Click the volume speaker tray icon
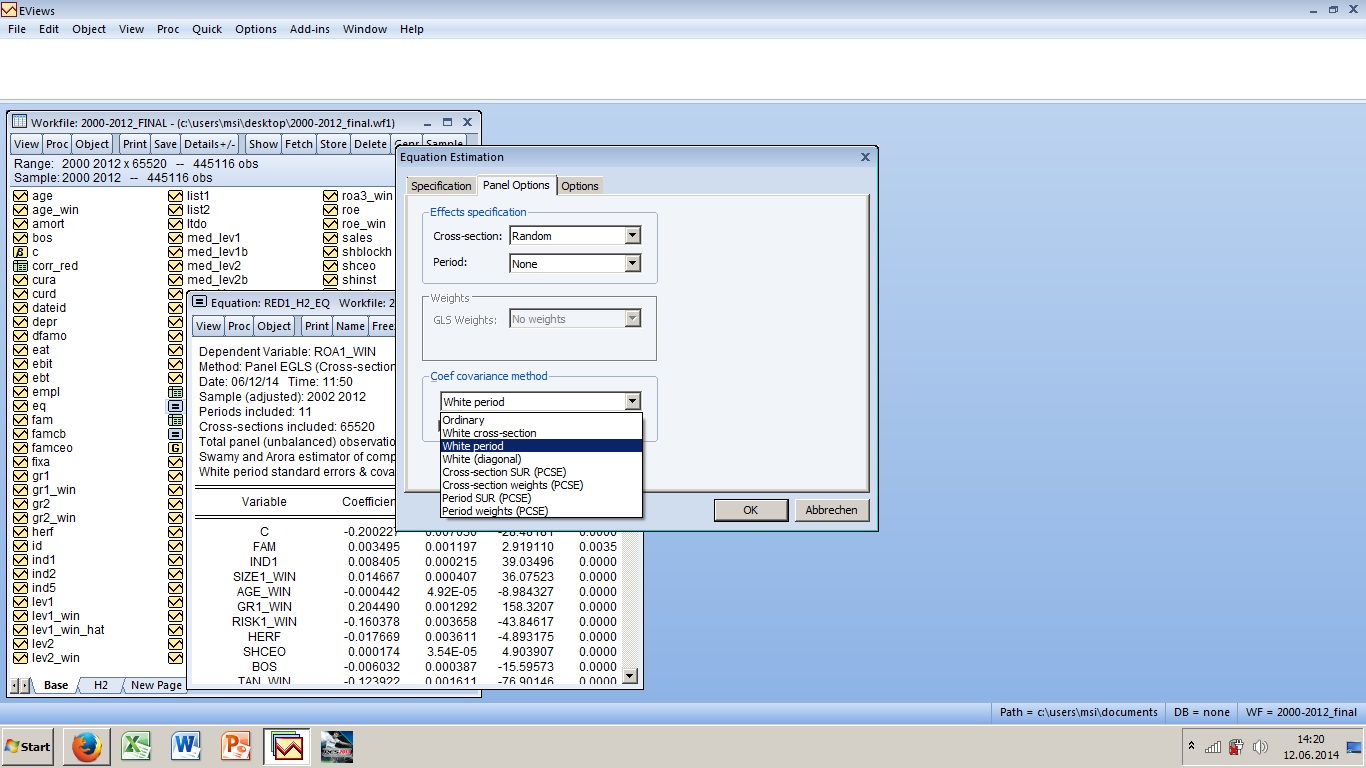Image resolution: width=1366 pixels, height=768 pixels. click(1260, 747)
